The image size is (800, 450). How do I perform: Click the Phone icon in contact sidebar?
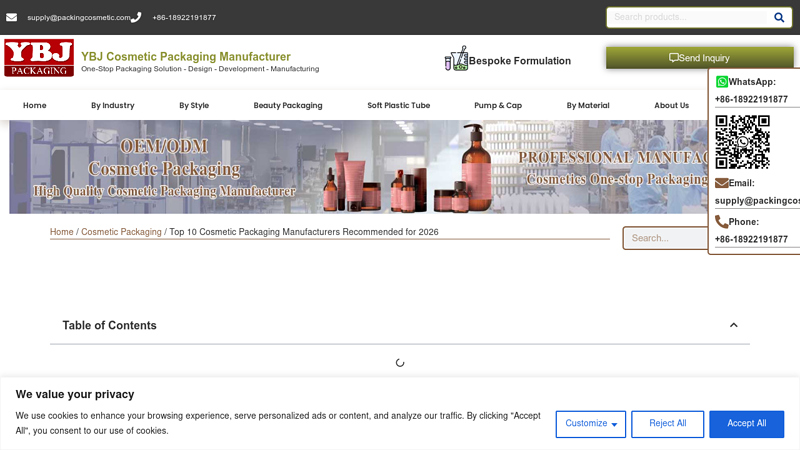tap(722, 222)
